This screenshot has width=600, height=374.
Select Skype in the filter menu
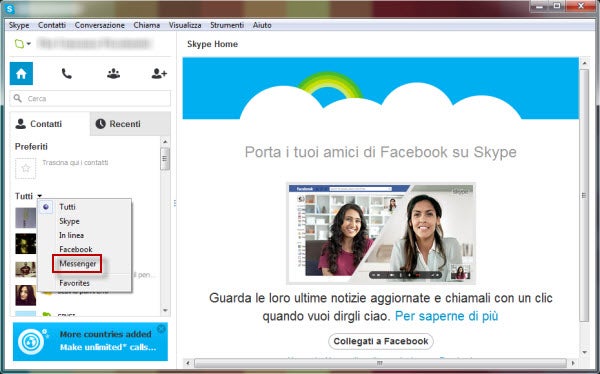pyautogui.click(x=69, y=221)
